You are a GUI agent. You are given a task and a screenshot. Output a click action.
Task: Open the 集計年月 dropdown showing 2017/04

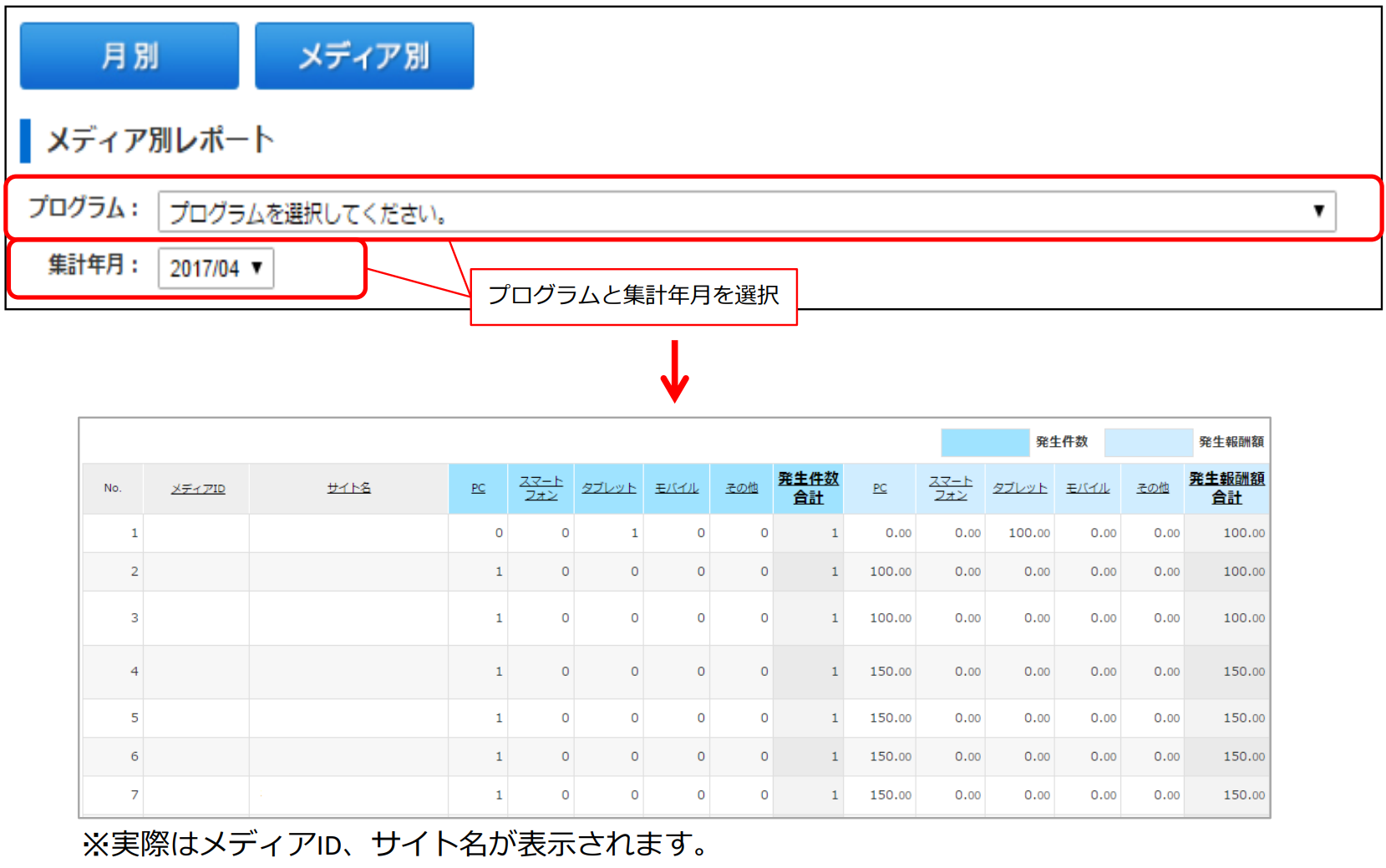(216, 268)
